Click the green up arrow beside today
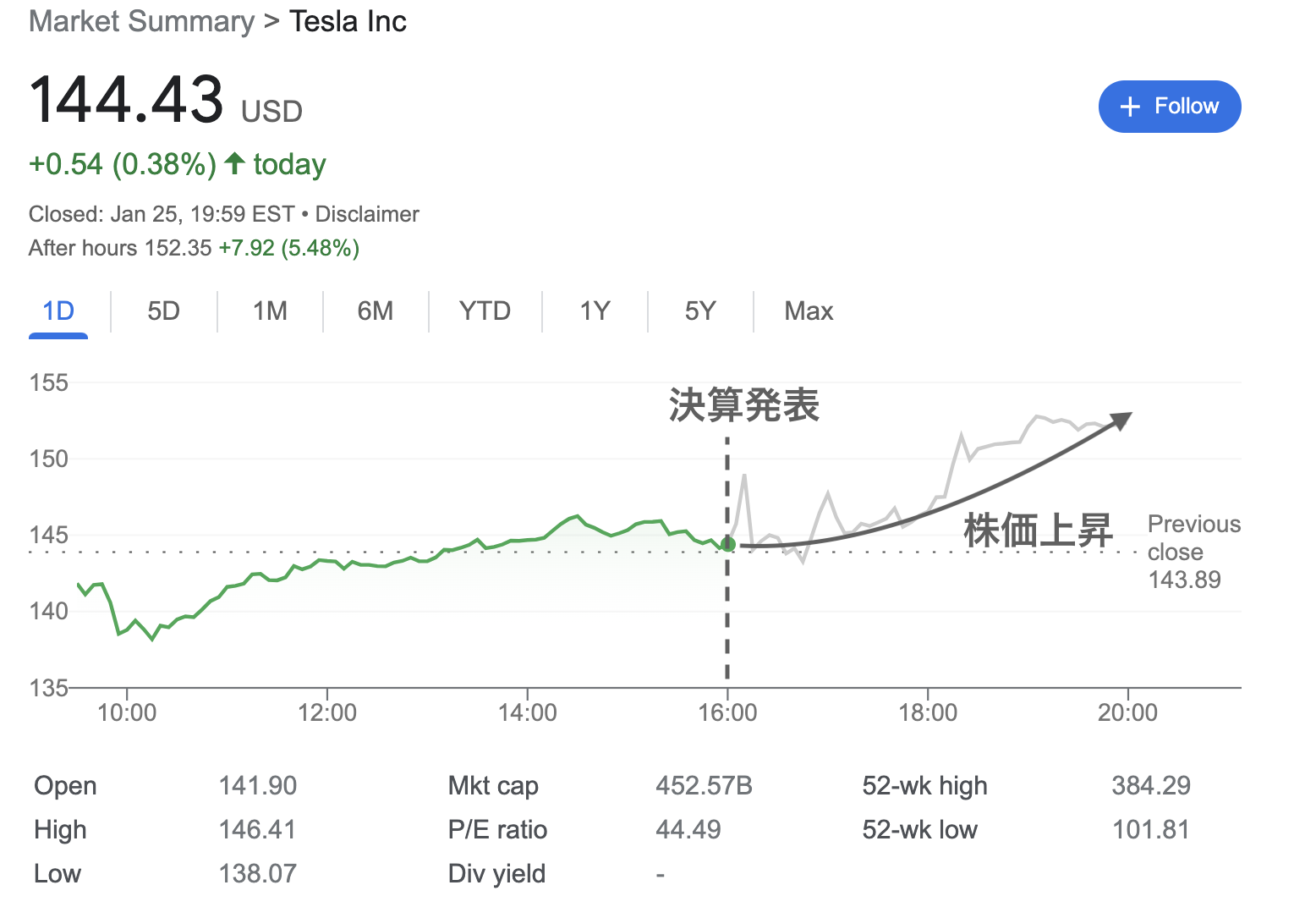1316x907 pixels. click(x=235, y=162)
